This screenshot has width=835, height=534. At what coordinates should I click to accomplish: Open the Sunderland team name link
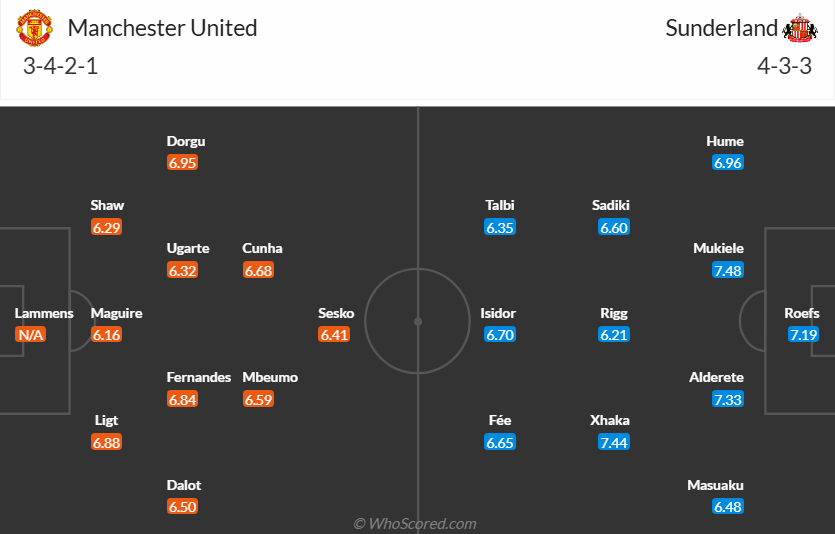click(721, 28)
